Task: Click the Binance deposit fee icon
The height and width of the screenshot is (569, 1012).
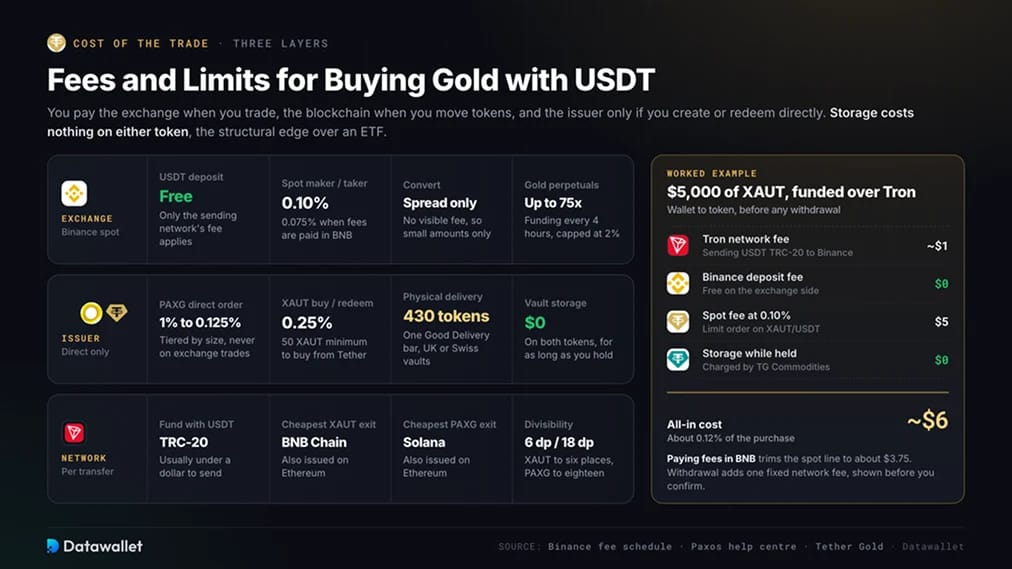Action: 678,283
